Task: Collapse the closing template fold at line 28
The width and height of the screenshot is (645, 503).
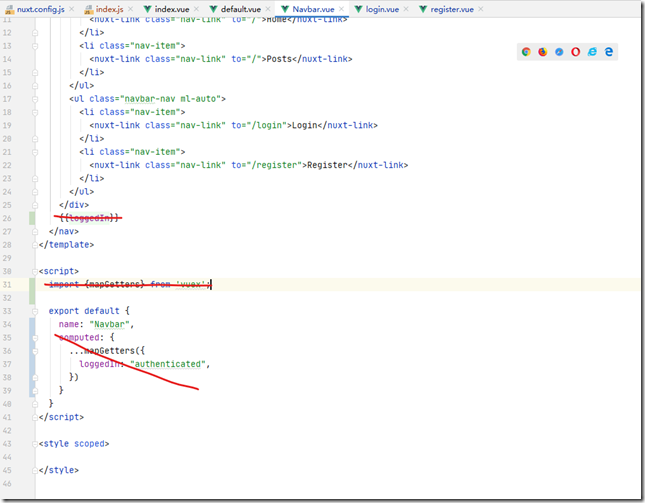Action: click(35, 245)
